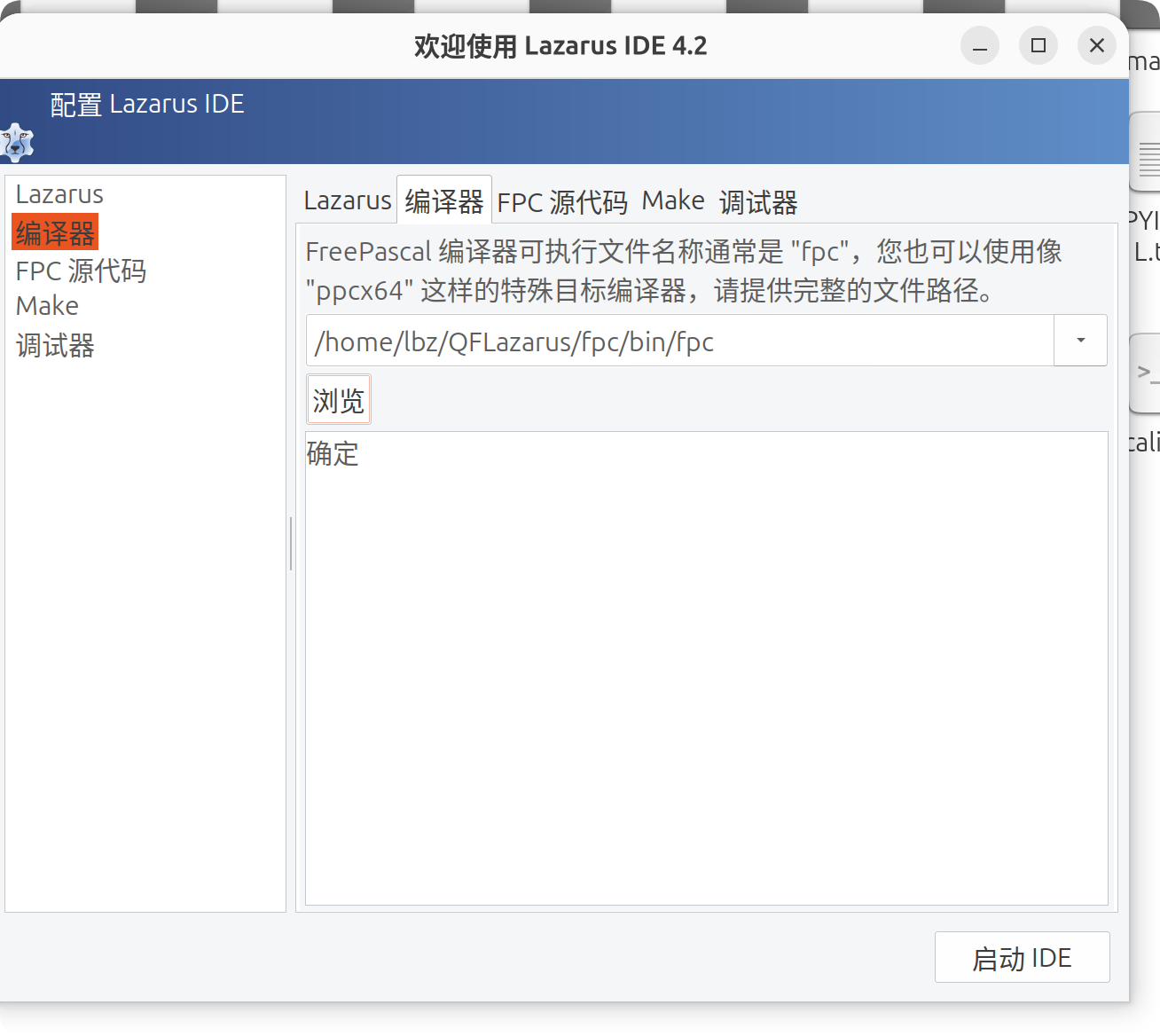Switch to the Make tab

click(x=672, y=200)
